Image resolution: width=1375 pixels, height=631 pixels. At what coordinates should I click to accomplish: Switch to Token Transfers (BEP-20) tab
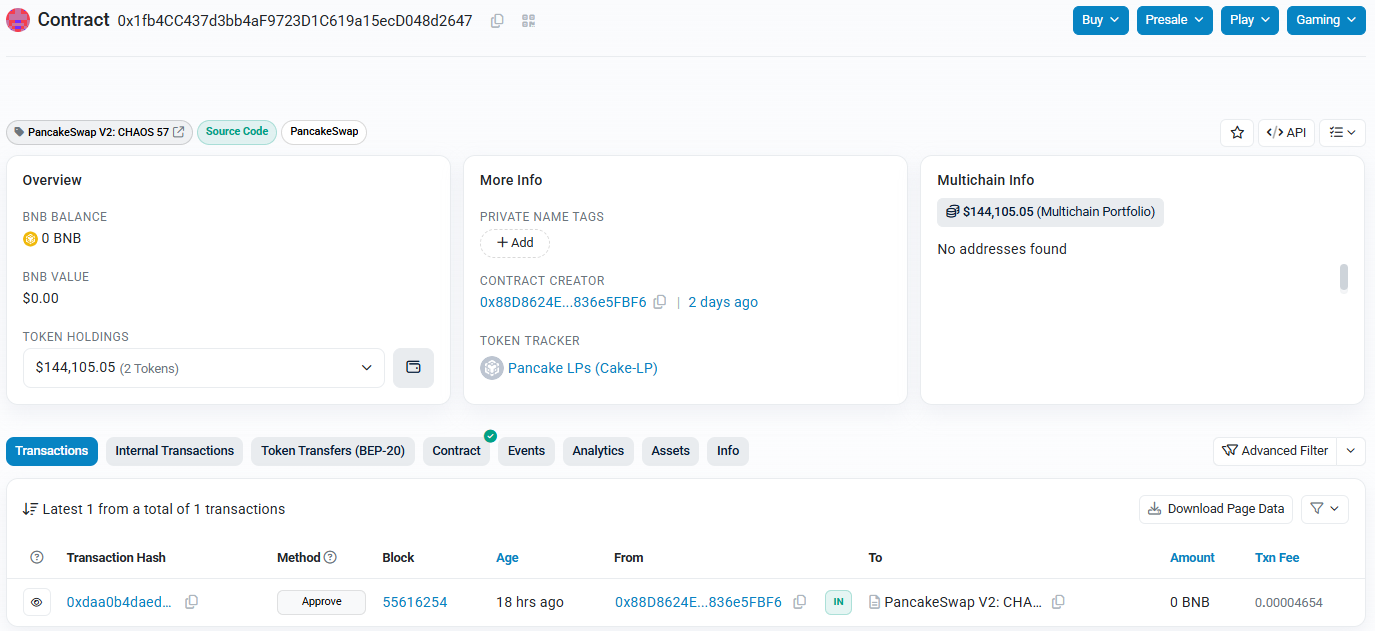point(333,451)
